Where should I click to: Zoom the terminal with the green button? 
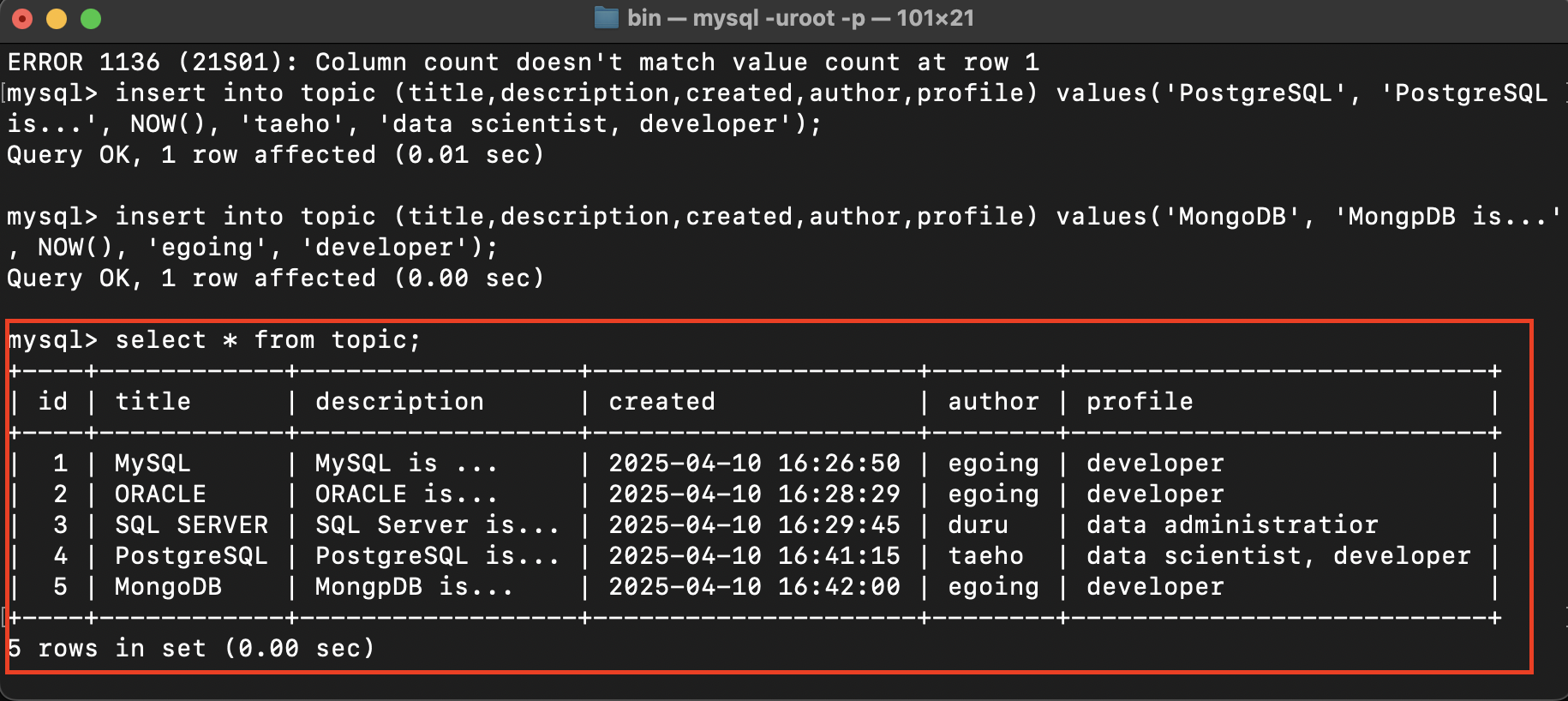[91, 19]
